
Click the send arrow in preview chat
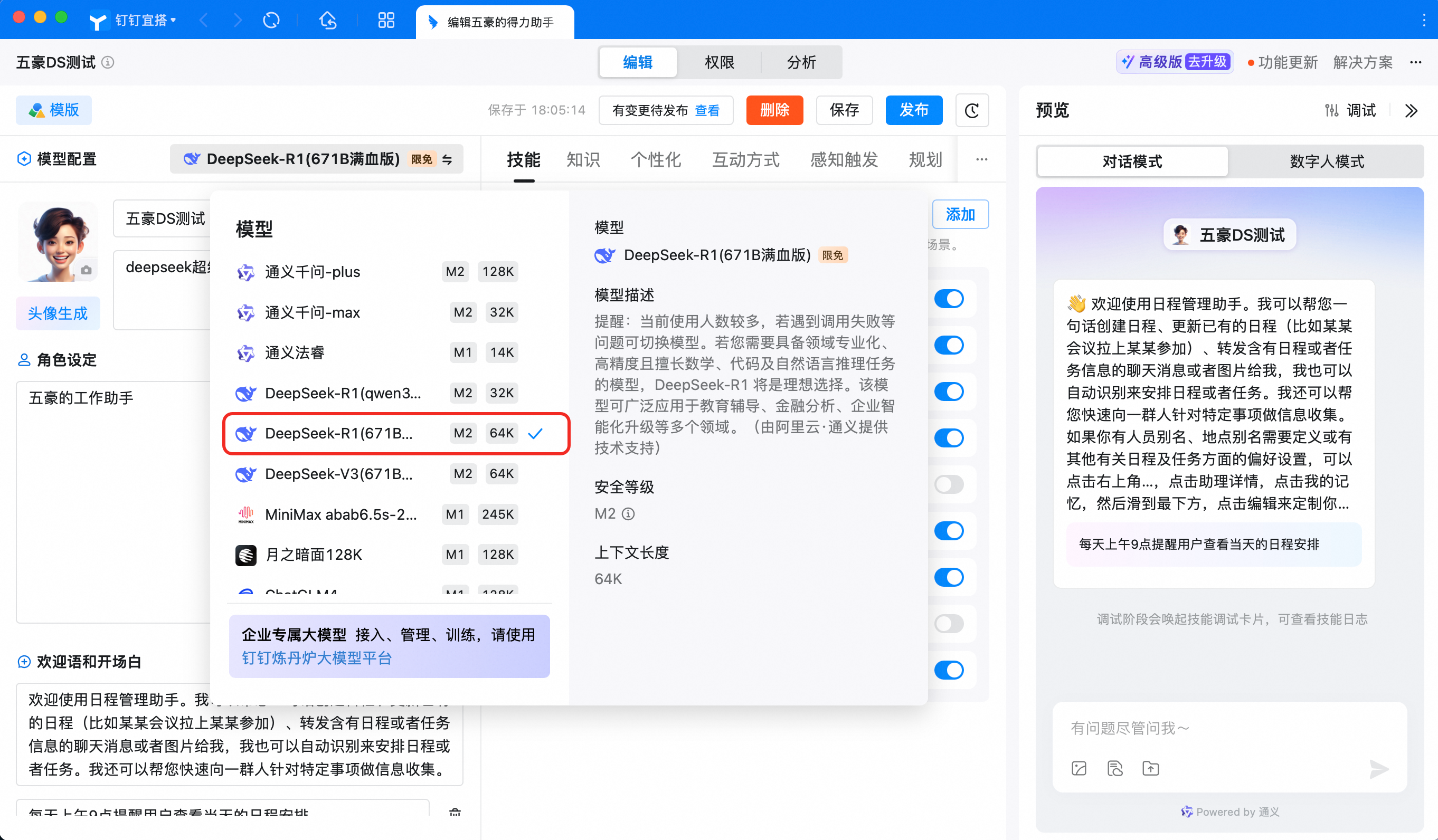click(1379, 769)
